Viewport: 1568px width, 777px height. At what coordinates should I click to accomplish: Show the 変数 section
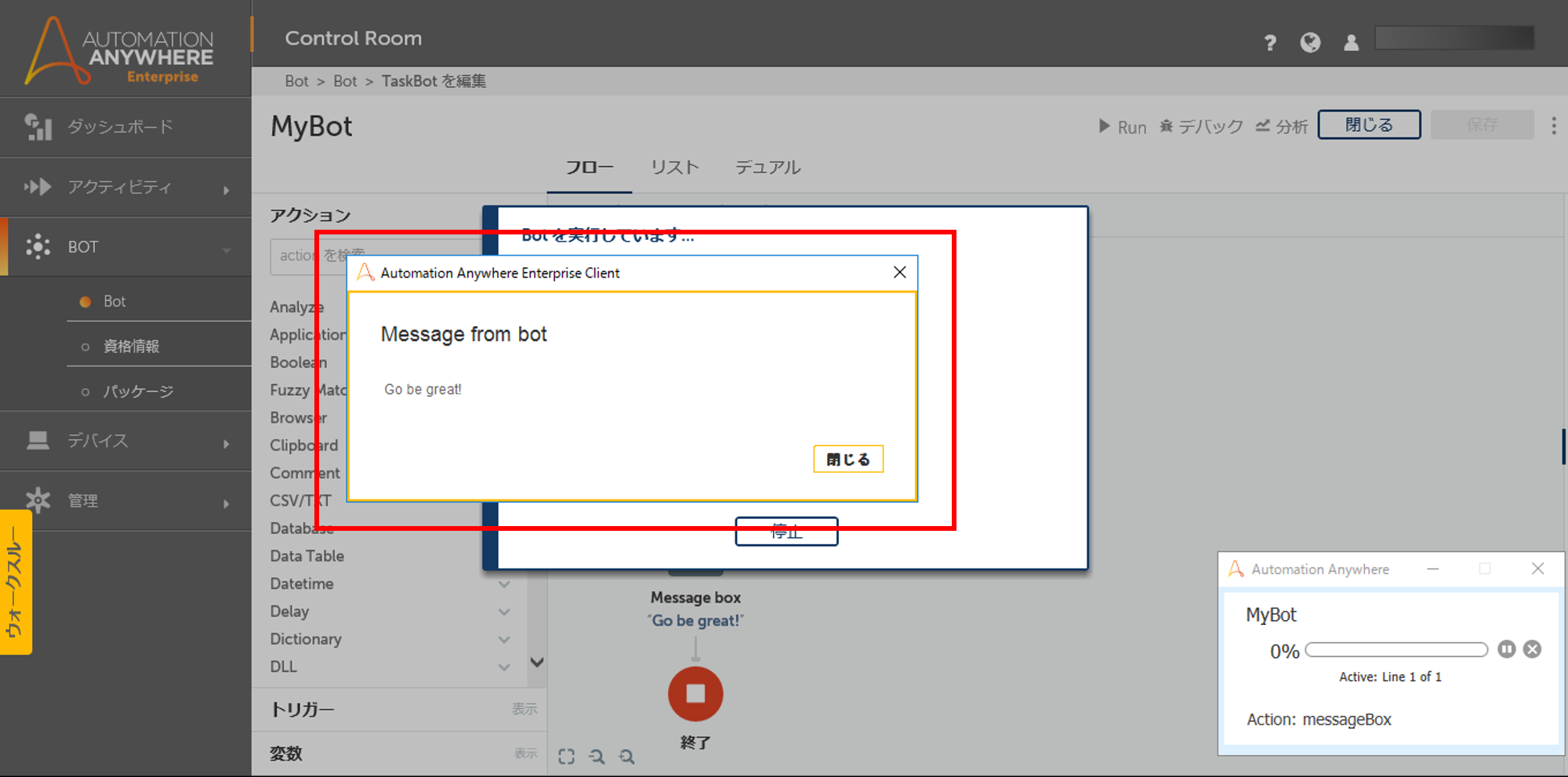coord(526,753)
